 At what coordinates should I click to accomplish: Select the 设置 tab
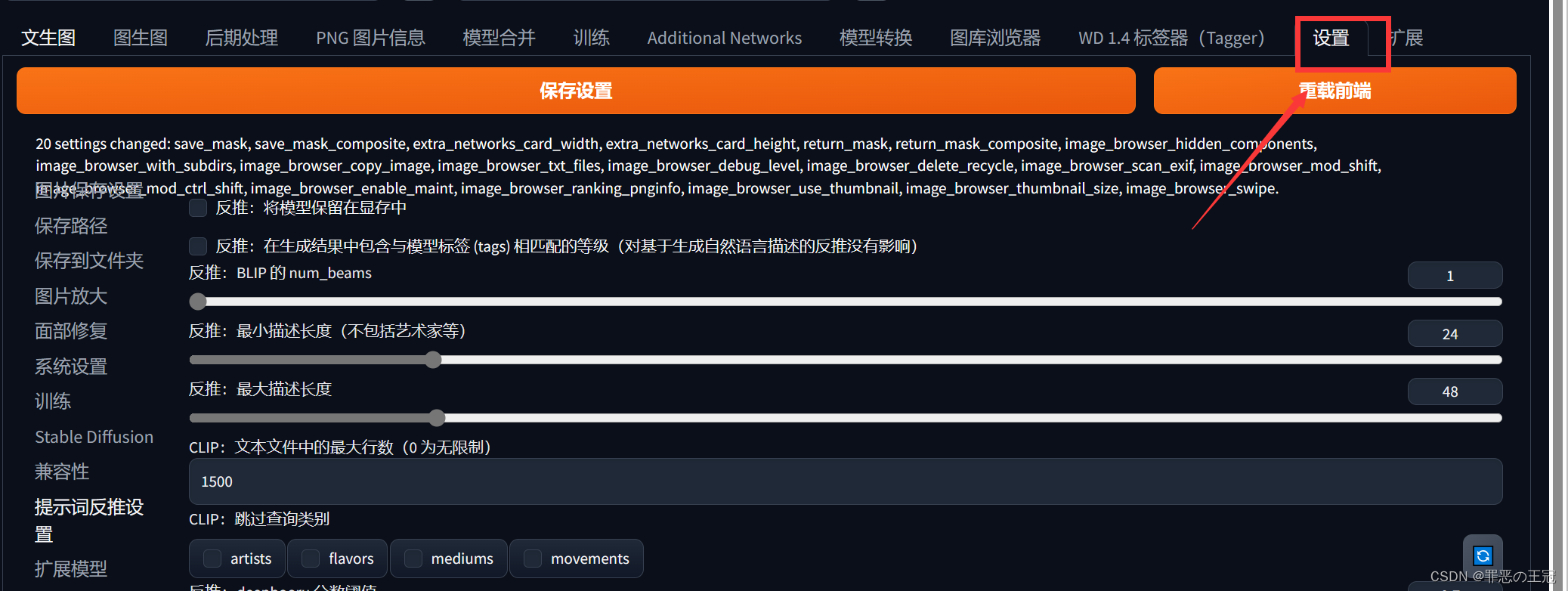pos(1331,38)
